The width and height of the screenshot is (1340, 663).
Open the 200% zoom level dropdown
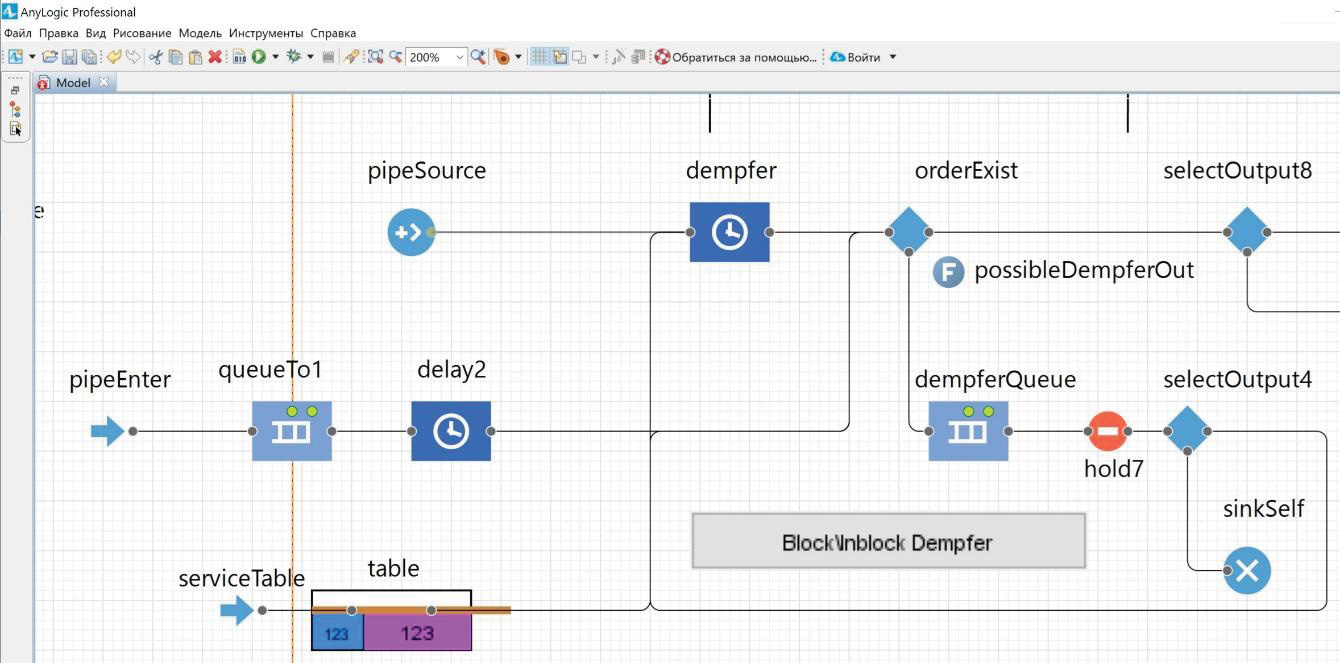pyautogui.click(x=460, y=57)
